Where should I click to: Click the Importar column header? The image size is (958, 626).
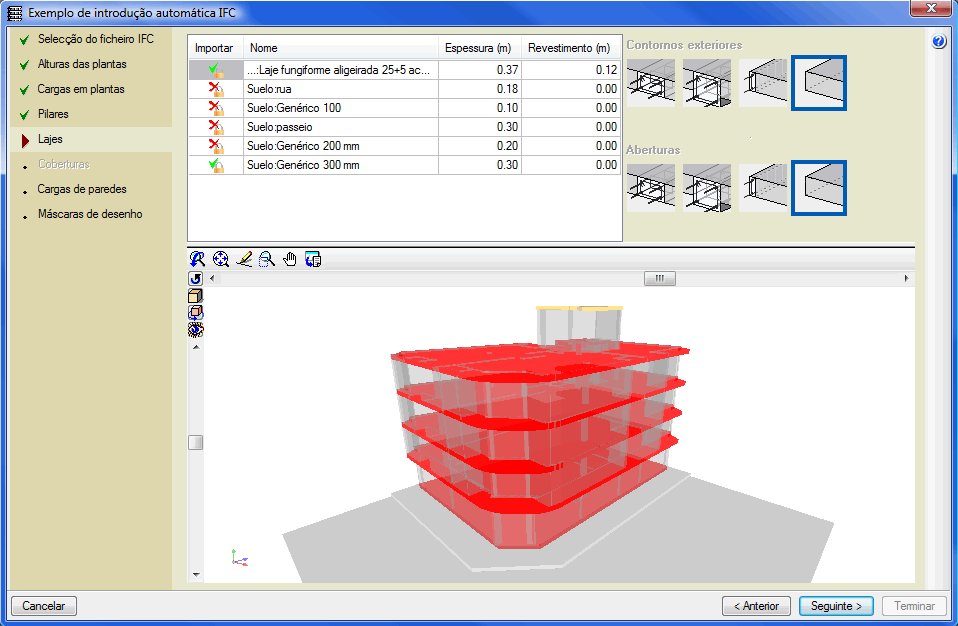click(x=216, y=48)
